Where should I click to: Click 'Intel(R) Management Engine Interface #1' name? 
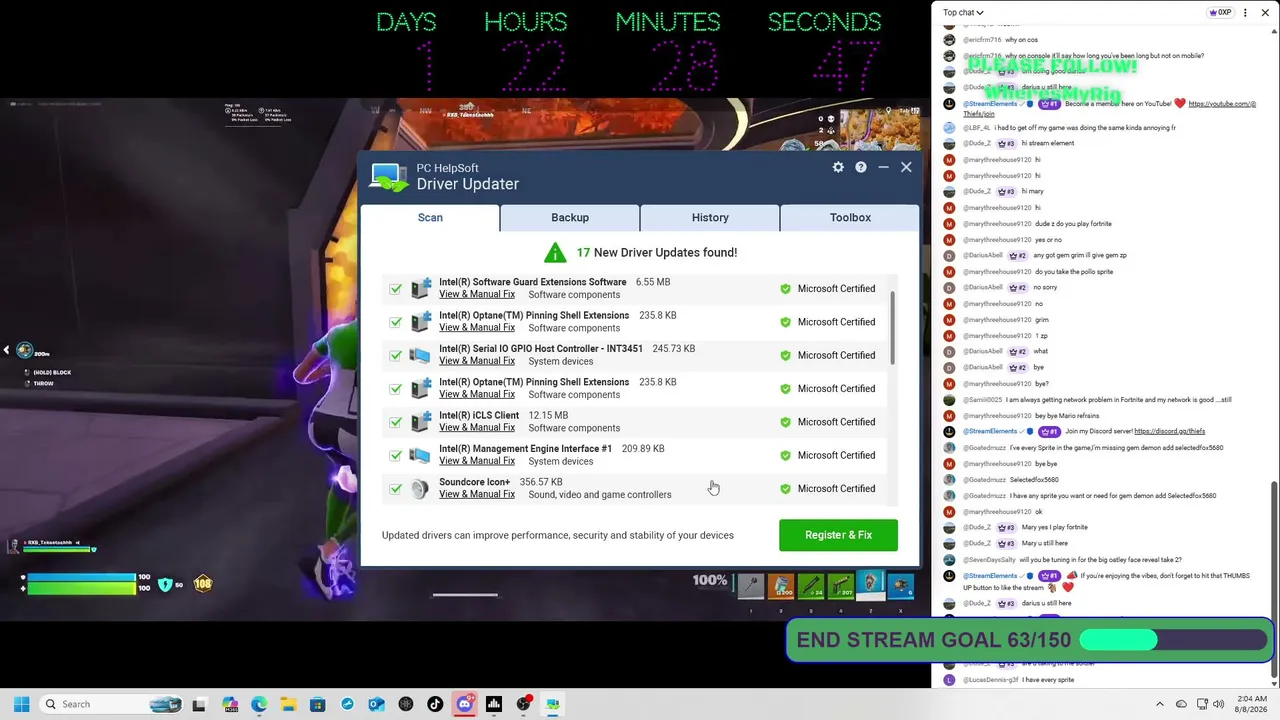pyautogui.click(x=525, y=449)
